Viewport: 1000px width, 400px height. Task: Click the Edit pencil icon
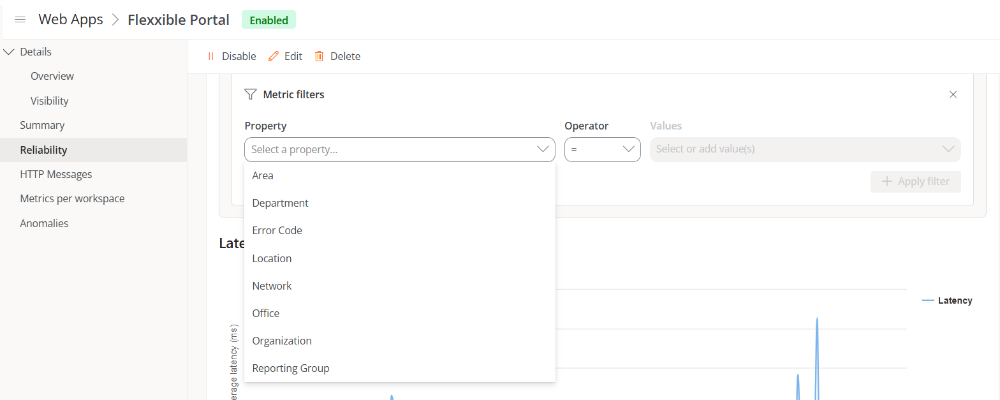(x=273, y=57)
